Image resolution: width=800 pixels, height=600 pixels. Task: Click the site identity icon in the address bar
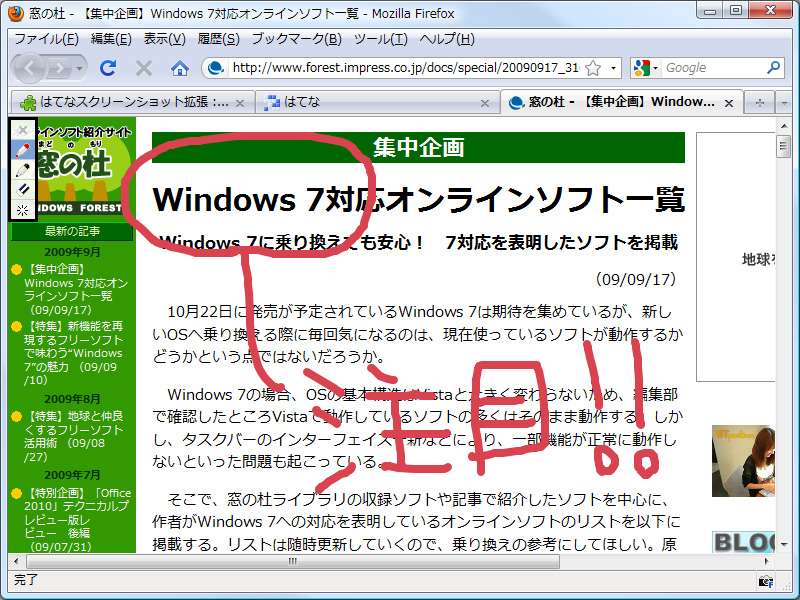216,70
